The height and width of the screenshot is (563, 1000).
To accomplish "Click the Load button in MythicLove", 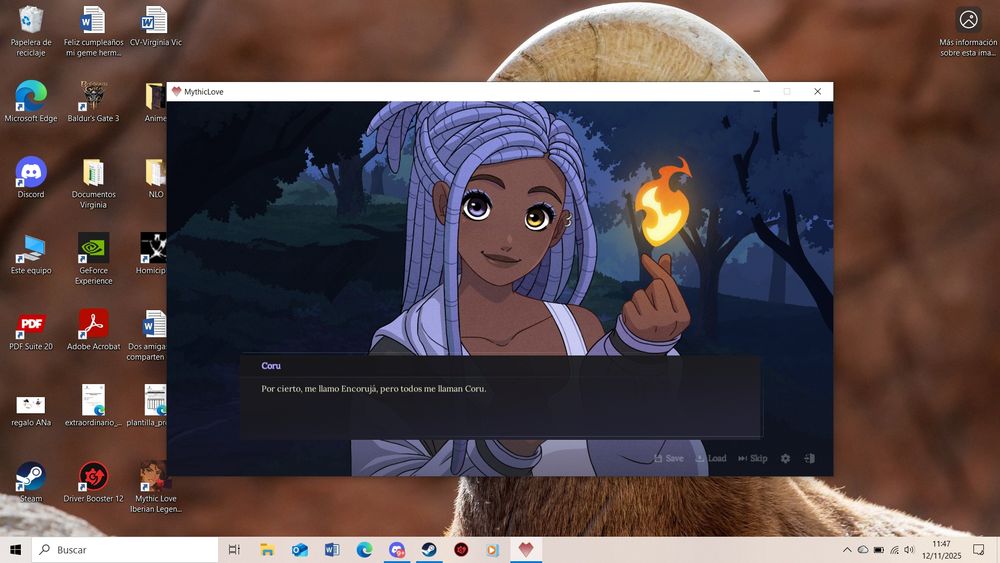I will pos(711,458).
